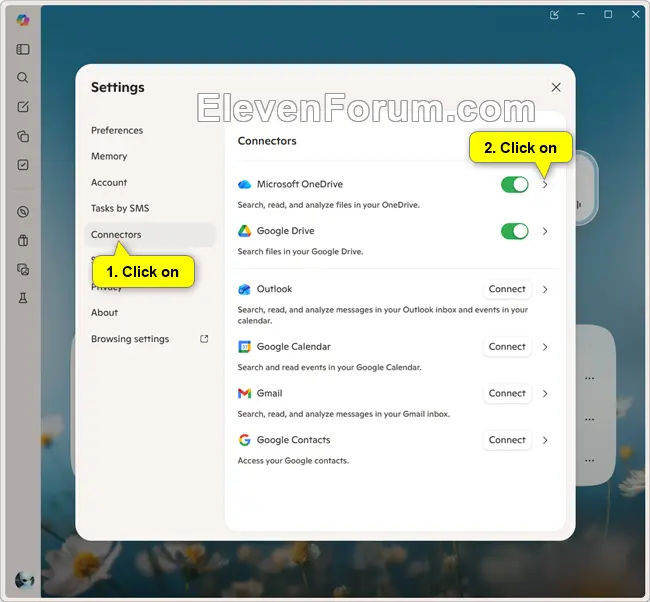
Task: Click the 'Outlook' label text
Action: pyautogui.click(x=274, y=289)
